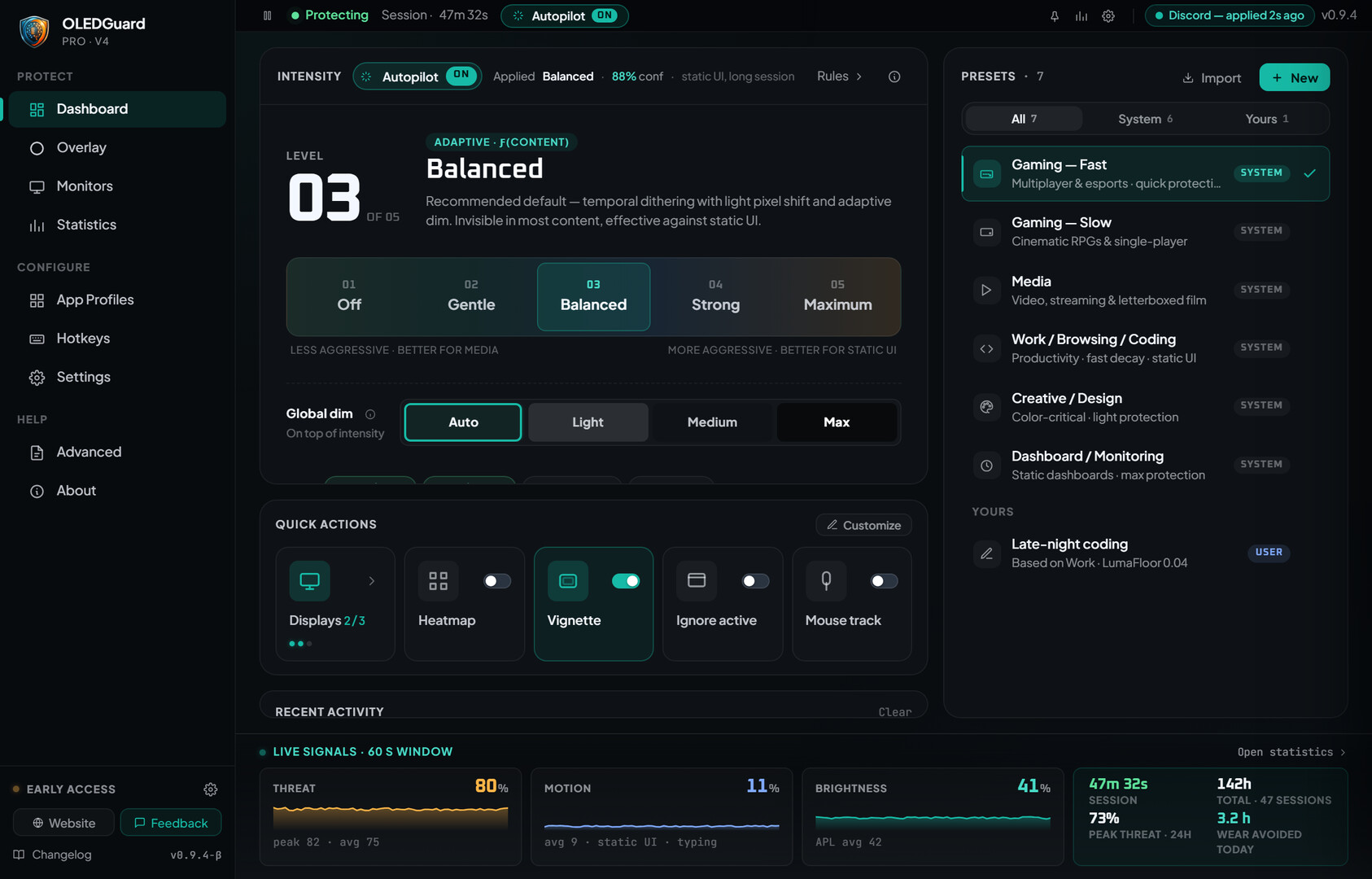Disable the Vignette toggle
Screen dimensions: 1372x879
point(626,581)
